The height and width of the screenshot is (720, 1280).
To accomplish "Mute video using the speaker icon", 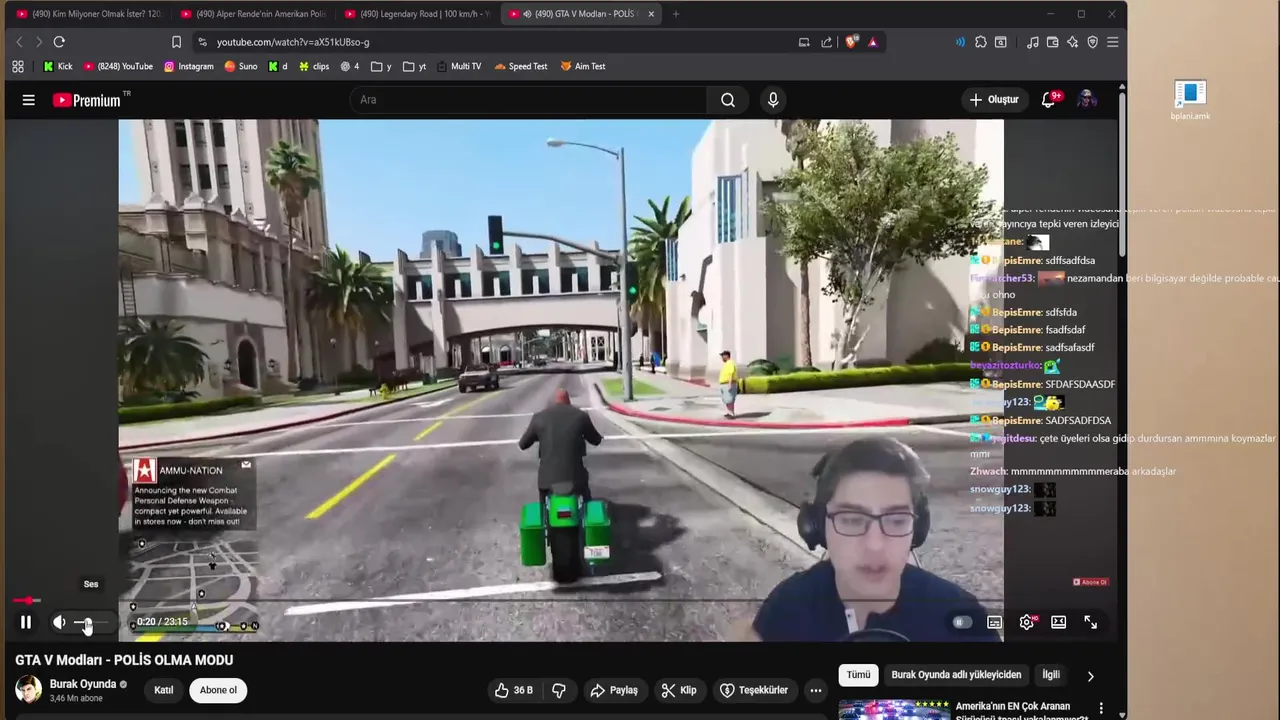I will click(59, 622).
